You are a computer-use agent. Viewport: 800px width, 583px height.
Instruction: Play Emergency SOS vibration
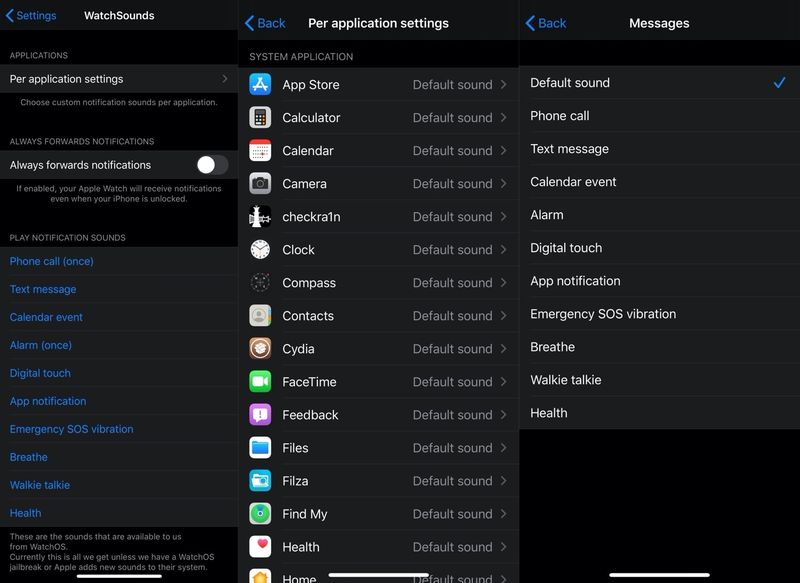[x=71, y=429]
